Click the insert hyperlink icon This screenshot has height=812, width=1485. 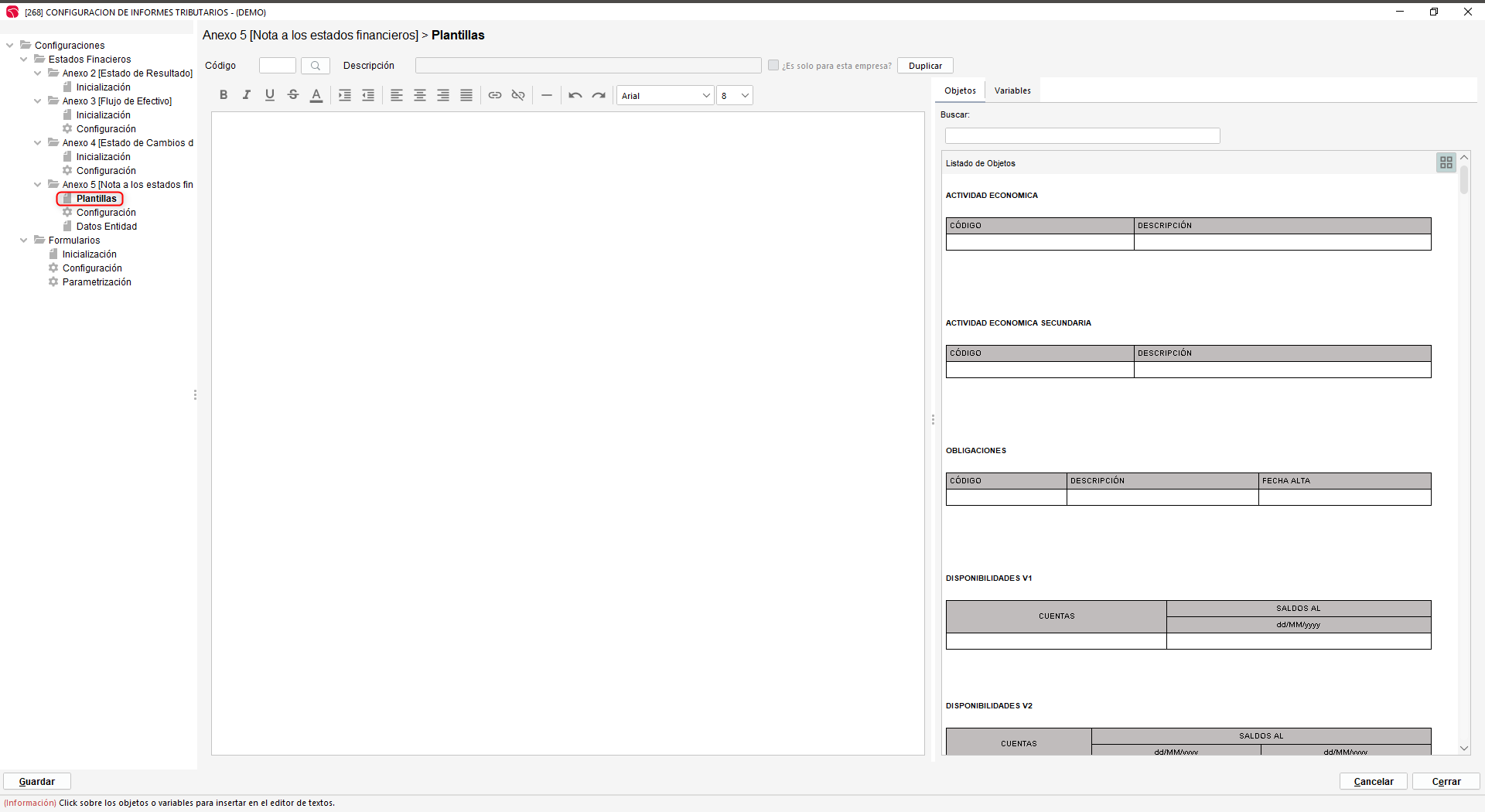pyautogui.click(x=495, y=95)
